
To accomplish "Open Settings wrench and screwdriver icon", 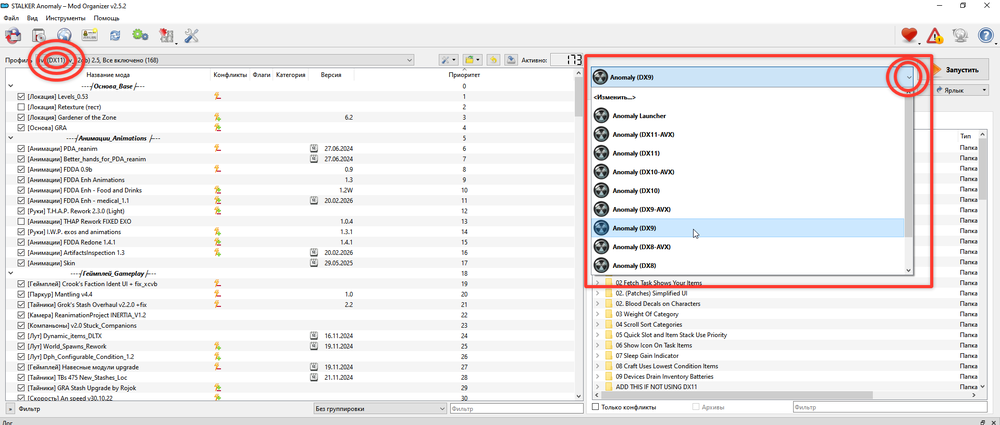I will 192,36.
